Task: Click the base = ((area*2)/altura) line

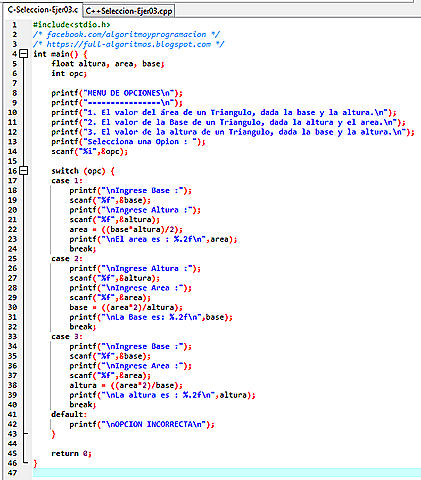Action: (x=126, y=307)
